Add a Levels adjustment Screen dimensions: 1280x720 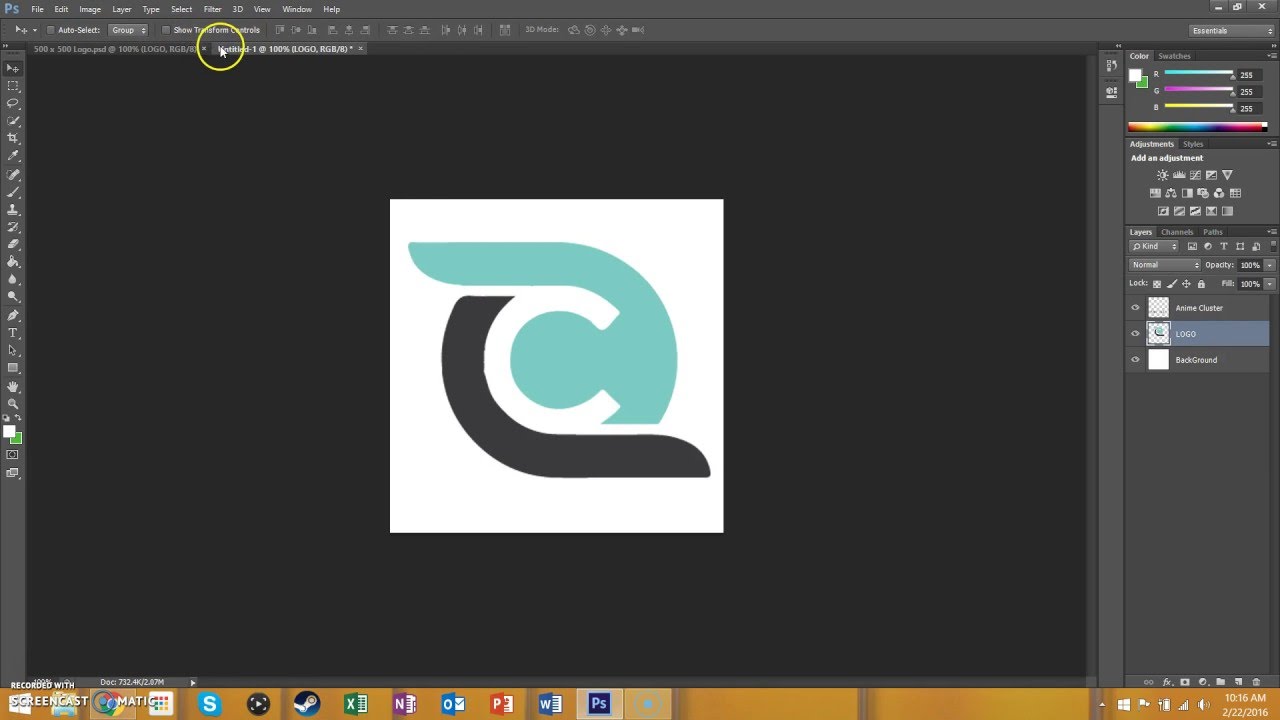1179,175
